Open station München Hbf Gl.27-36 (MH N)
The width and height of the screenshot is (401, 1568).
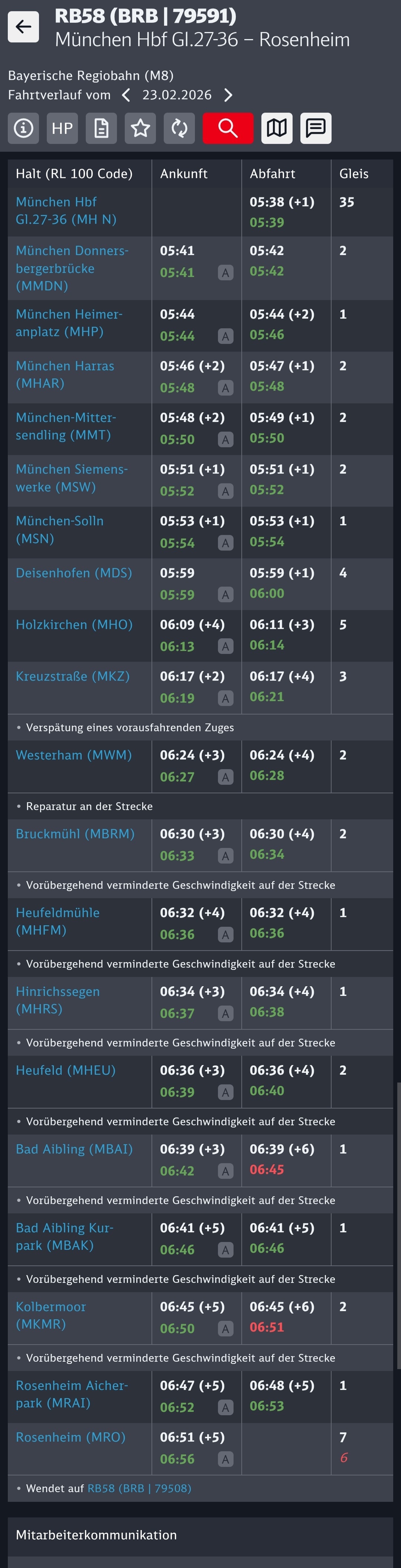click(x=66, y=211)
